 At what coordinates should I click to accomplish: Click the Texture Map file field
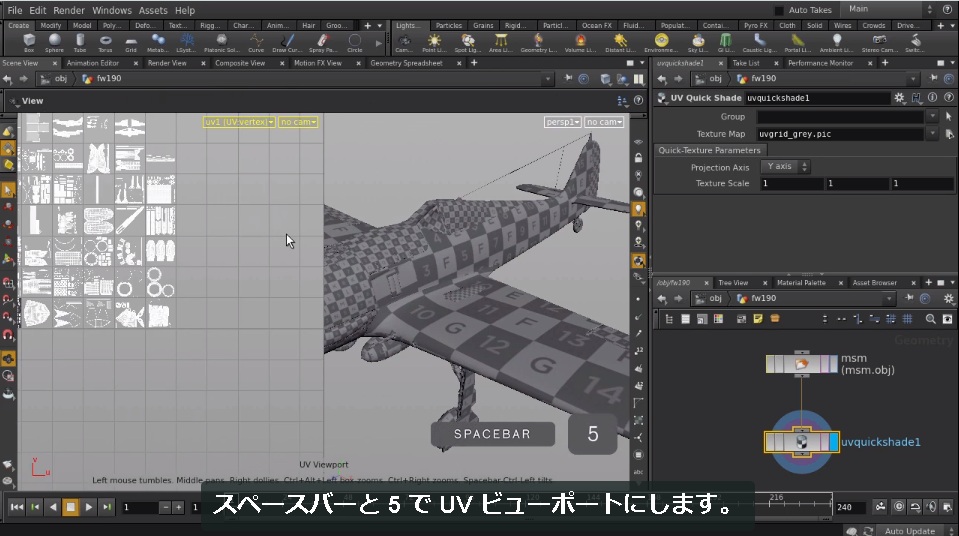coord(839,134)
